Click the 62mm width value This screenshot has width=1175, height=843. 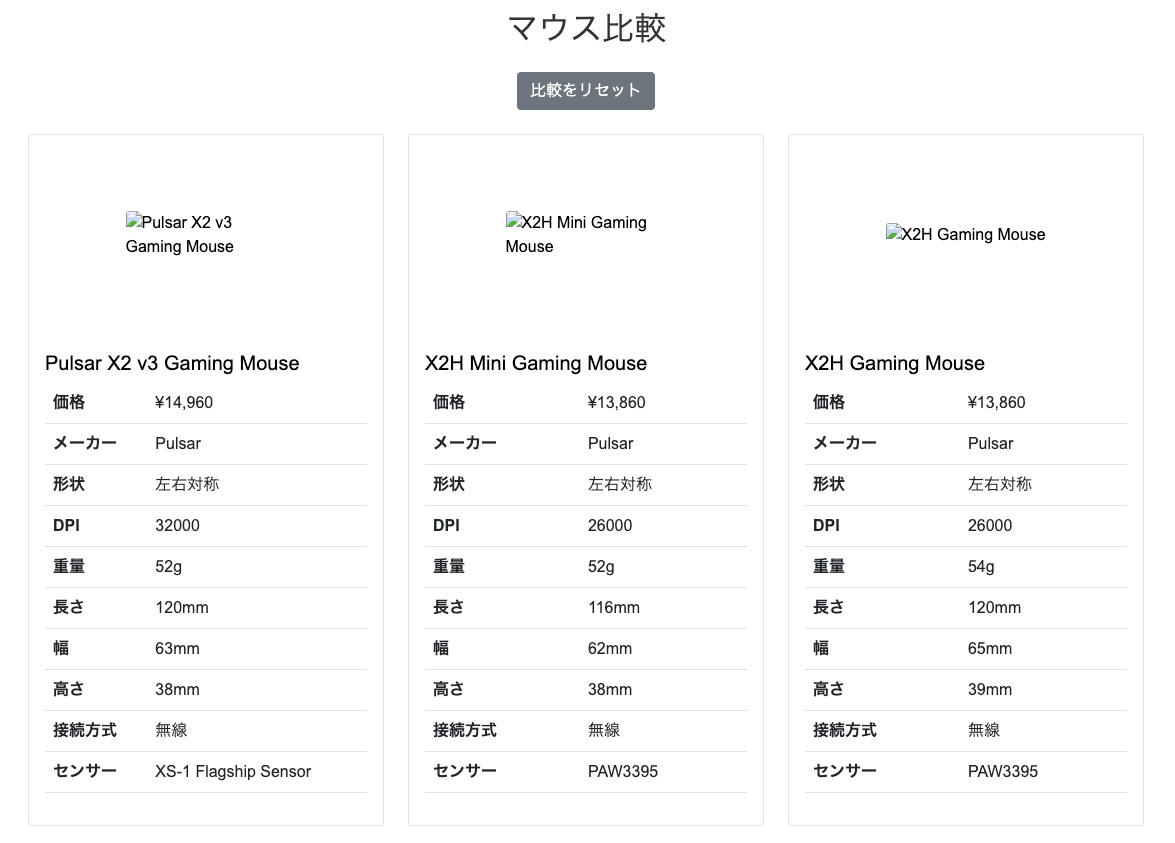coord(610,648)
